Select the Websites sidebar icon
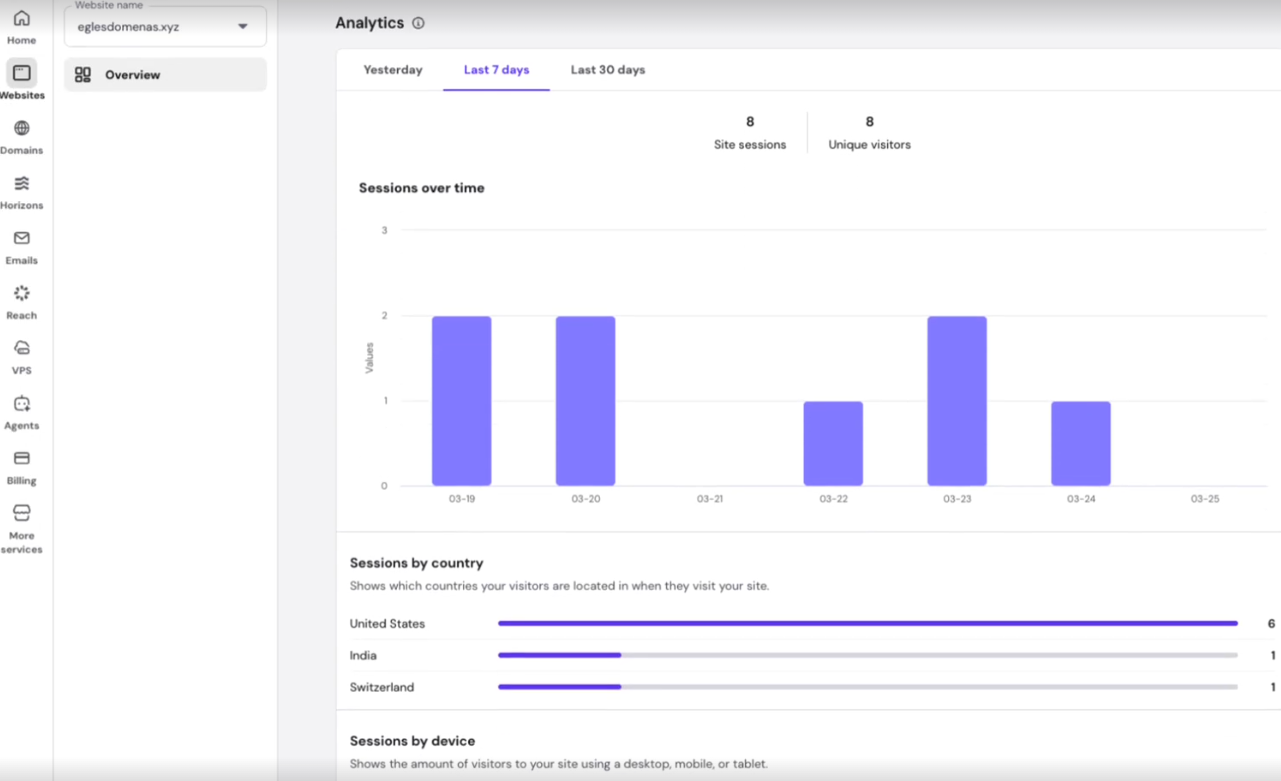The image size is (1281, 781). point(21,73)
